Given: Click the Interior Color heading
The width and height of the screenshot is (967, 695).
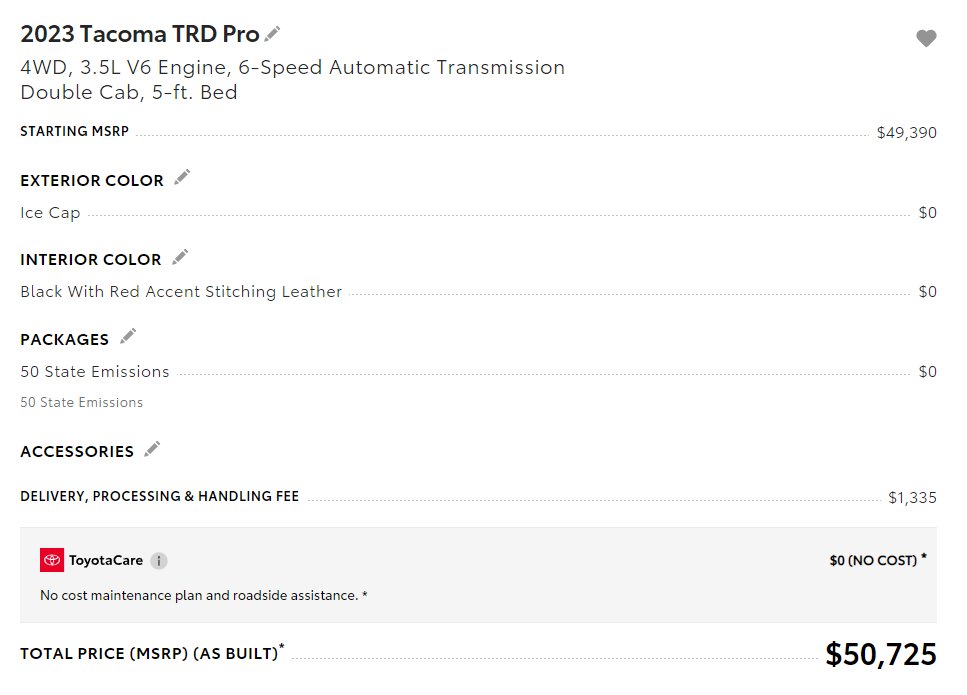Looking at the screenshot, I should pos(91,260).
